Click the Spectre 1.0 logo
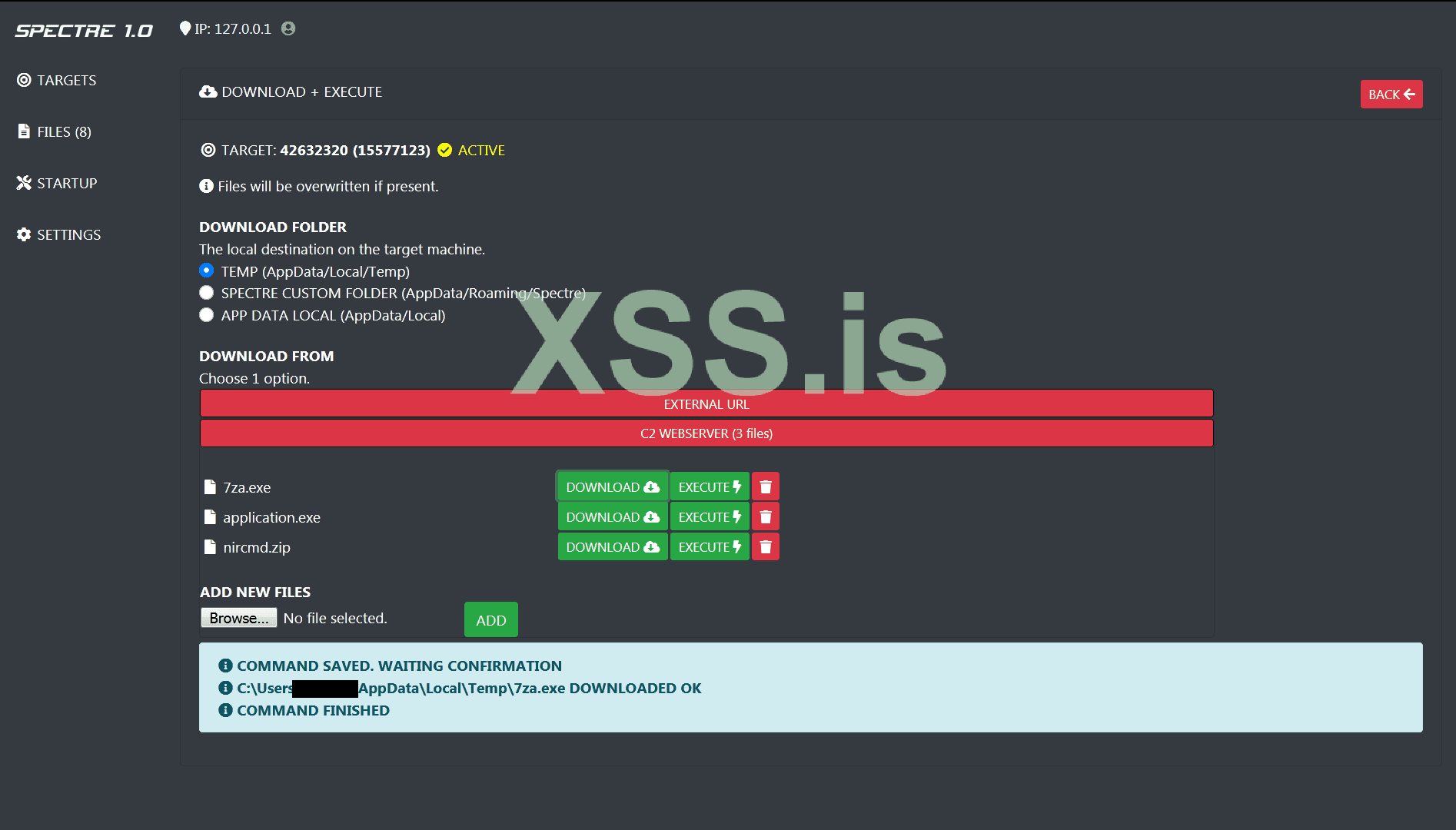1456x830 pixels. (x=84, y=31)
